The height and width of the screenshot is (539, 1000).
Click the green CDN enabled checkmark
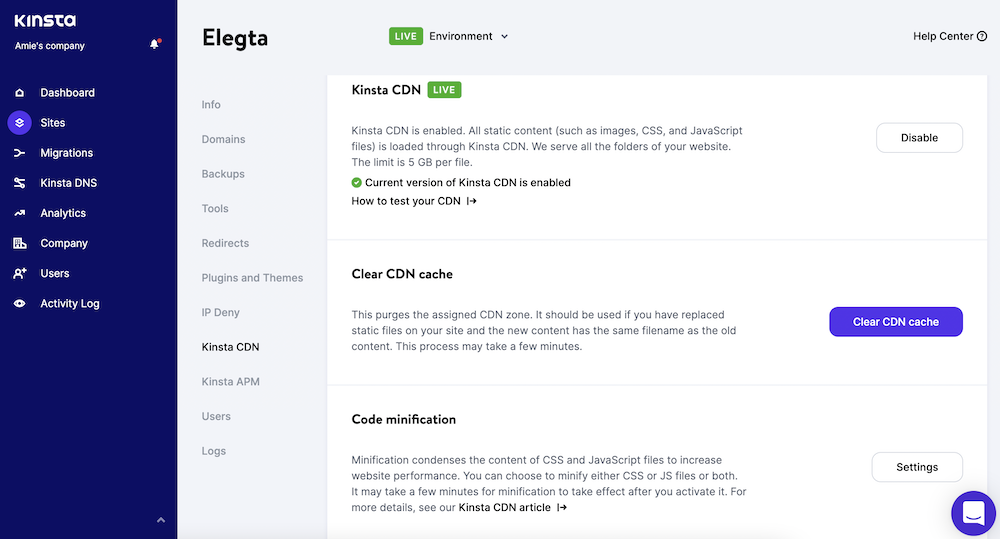pos(357,182)
